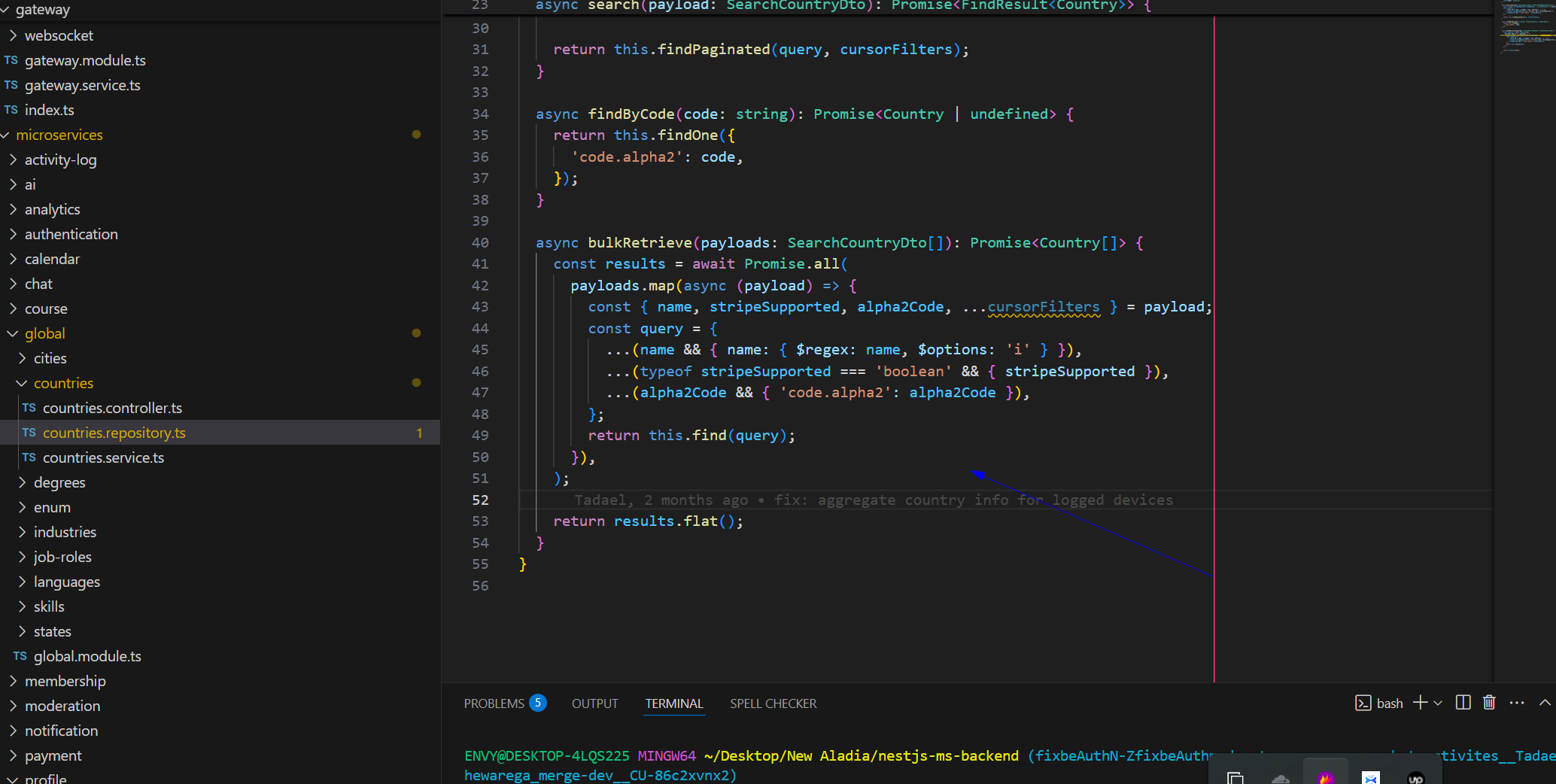Click line number 34 in the gutter

tap(480, 114)
